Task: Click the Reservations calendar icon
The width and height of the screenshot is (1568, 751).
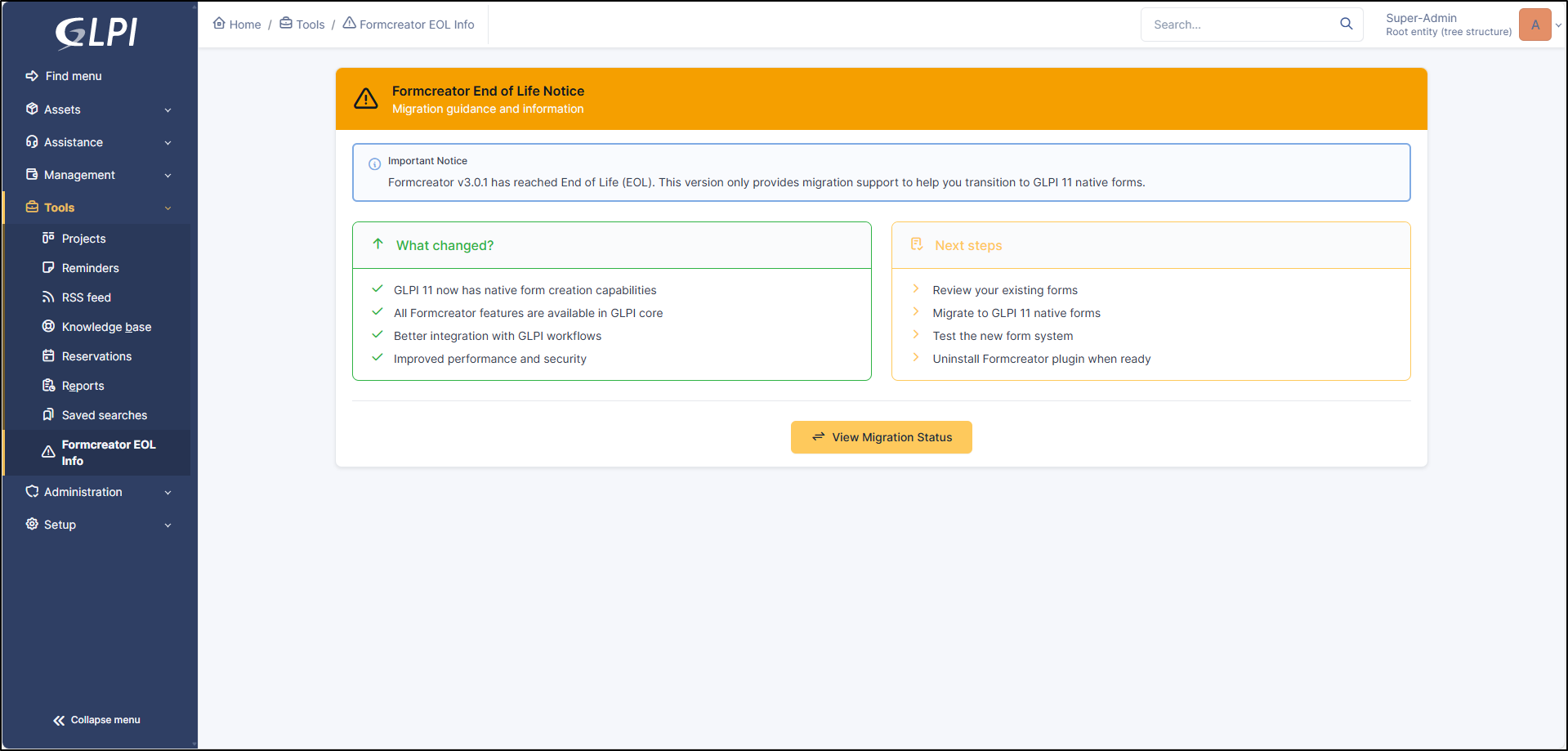Action: point(48,356)
